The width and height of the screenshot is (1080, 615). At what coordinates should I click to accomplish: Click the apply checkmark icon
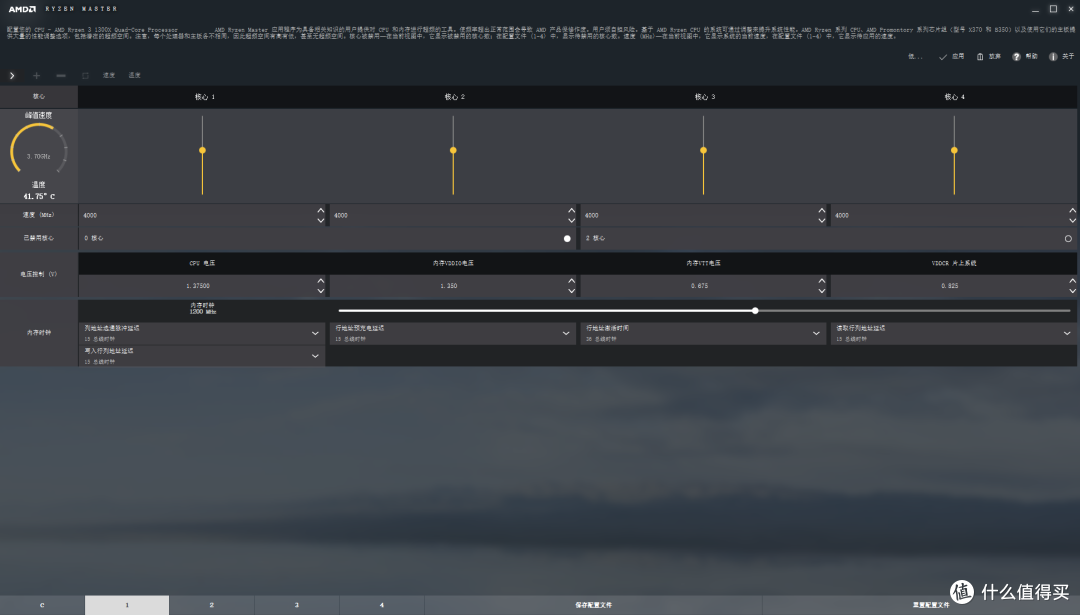point(943,57)
